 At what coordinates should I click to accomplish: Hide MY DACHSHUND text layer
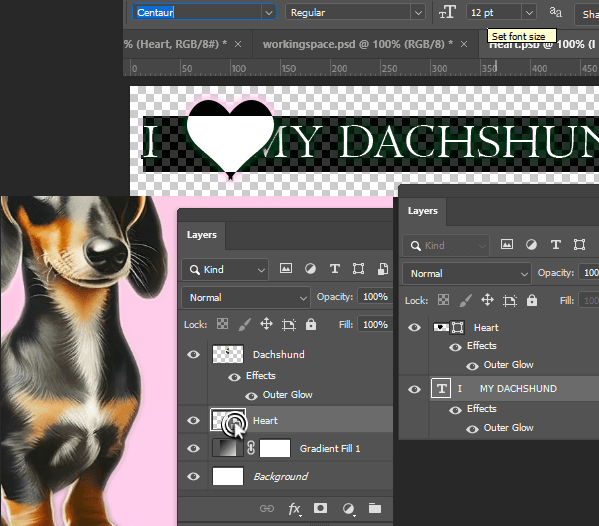(414, 389)
